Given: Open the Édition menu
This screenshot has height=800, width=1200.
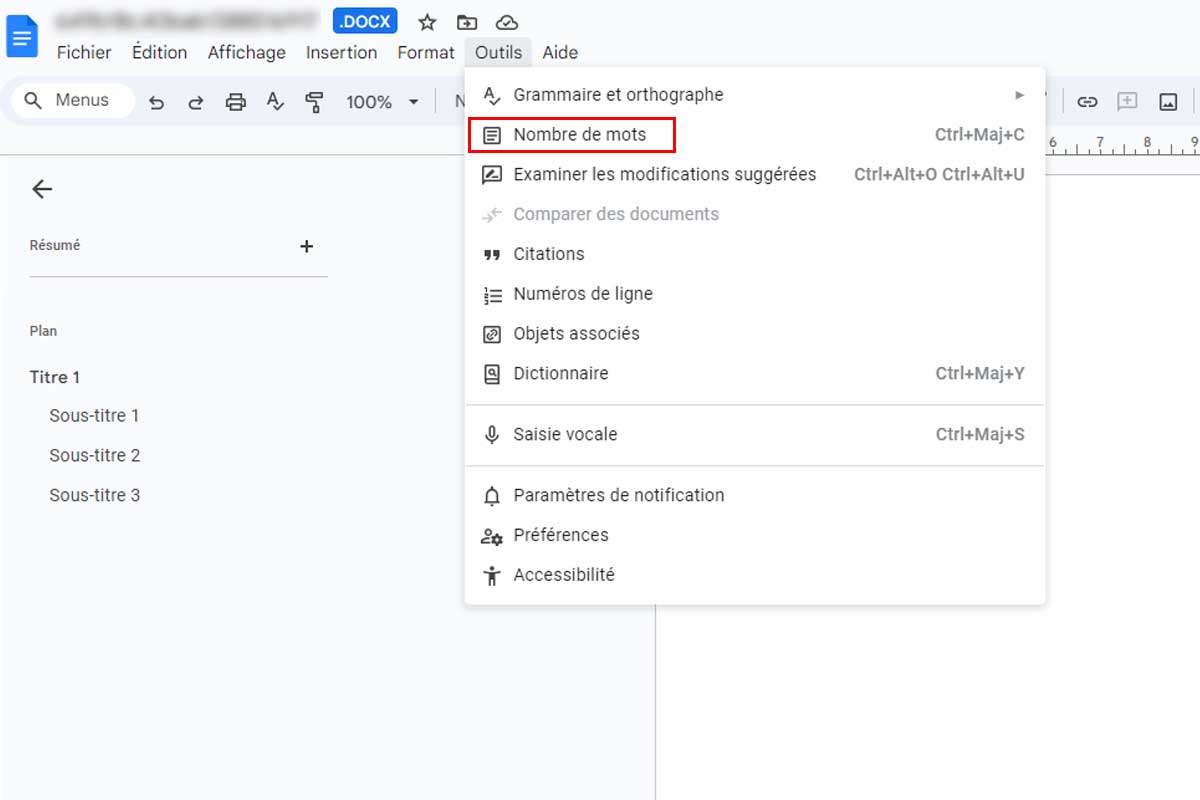Looking at the screenshot, I should pyautogui.click(x=159, y=53).
